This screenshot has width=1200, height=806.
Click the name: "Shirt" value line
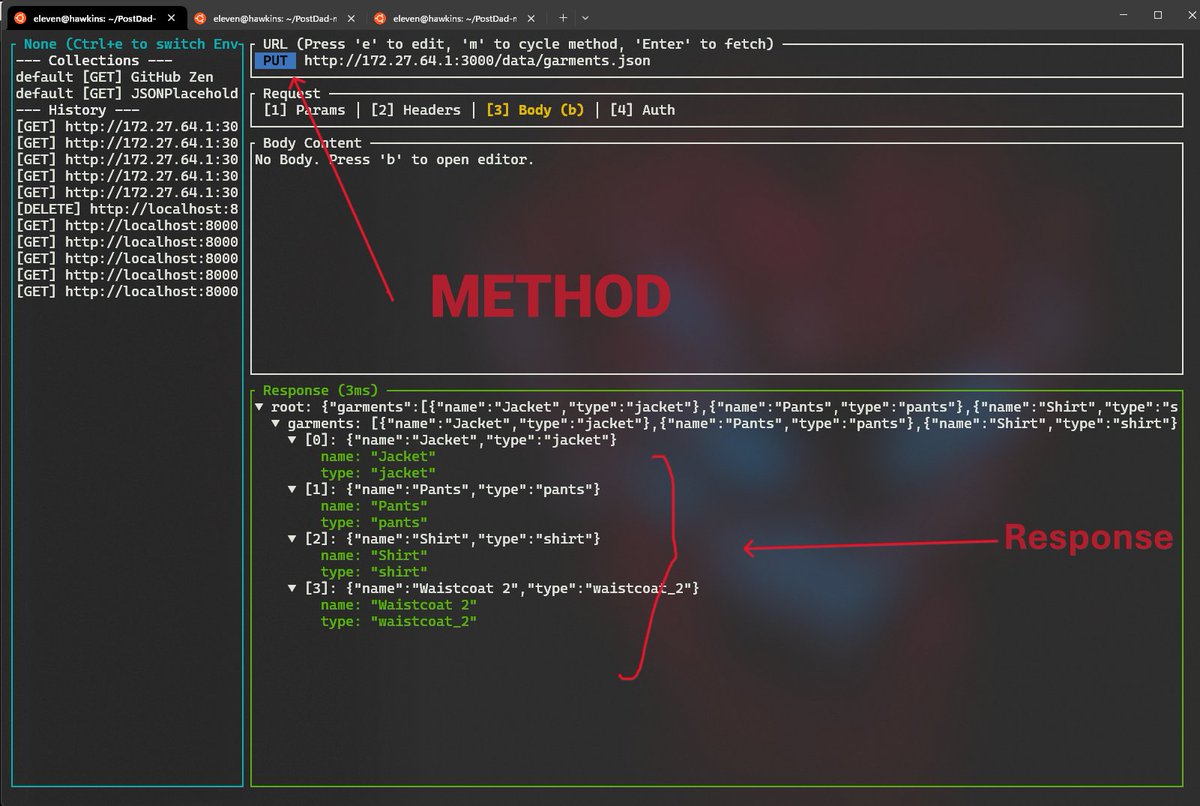(374, 555)
